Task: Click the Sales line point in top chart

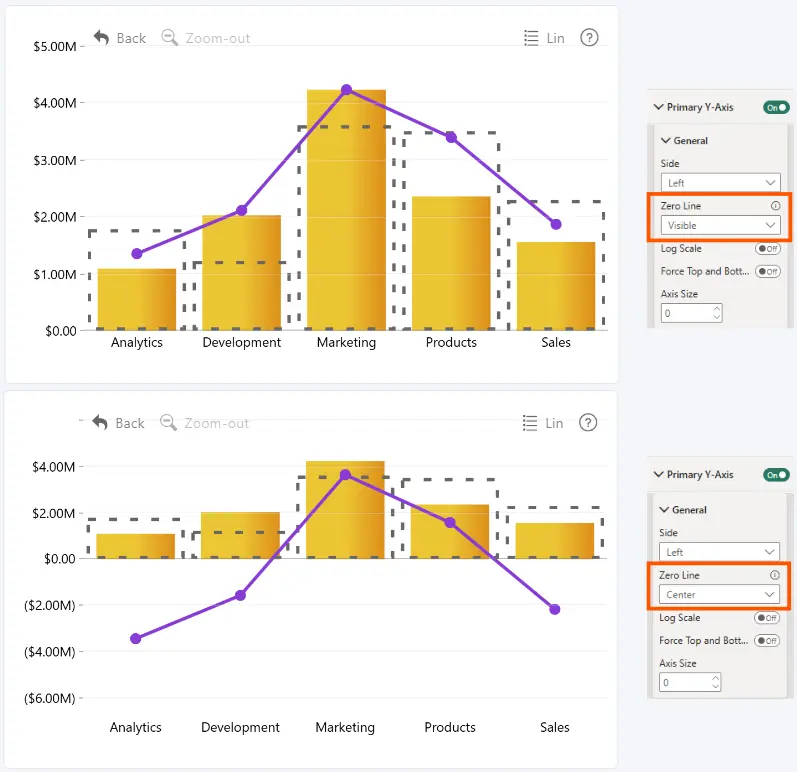Action: click(556, 224)
